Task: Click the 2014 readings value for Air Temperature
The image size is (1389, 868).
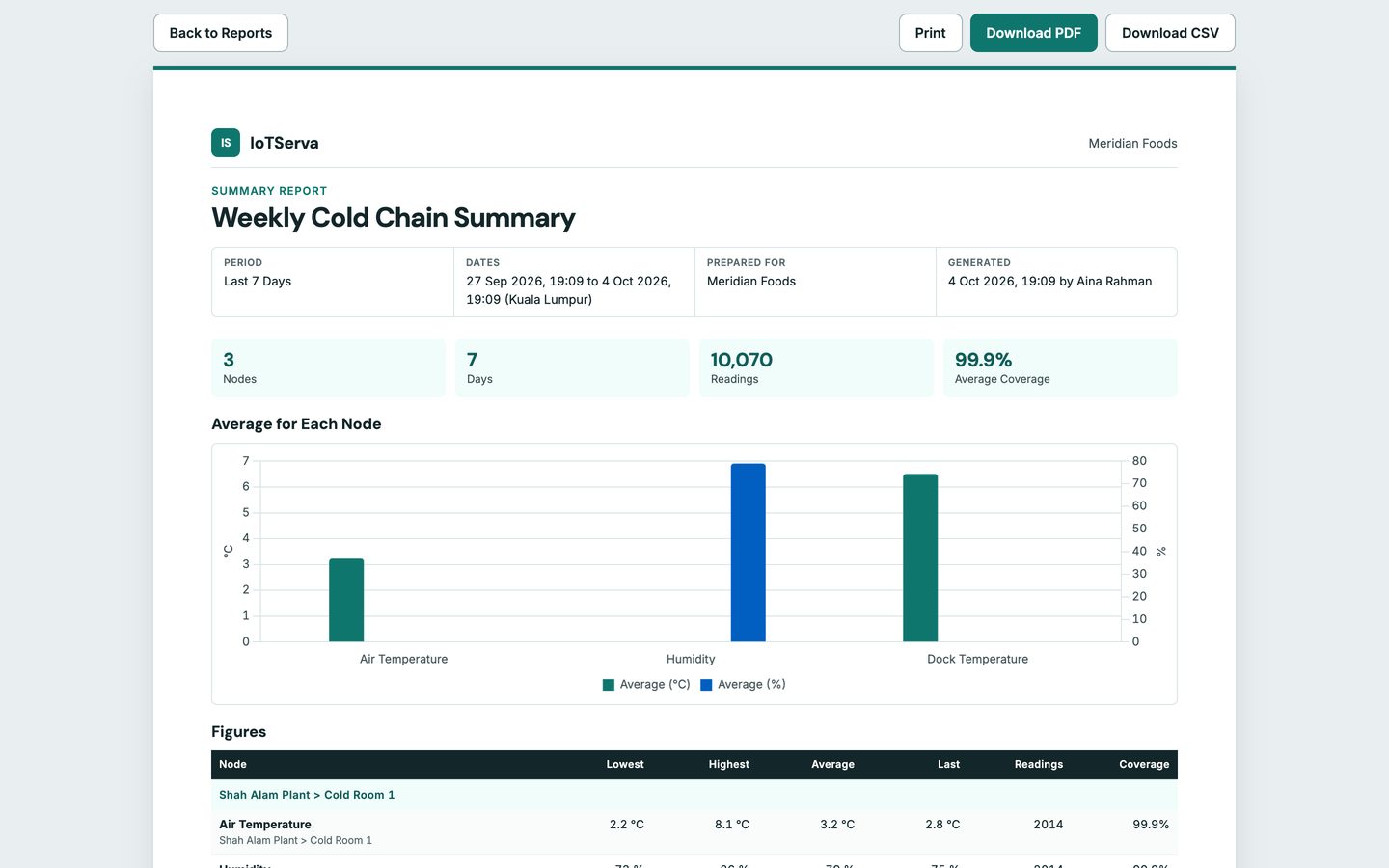Action: pos(1049,825)
